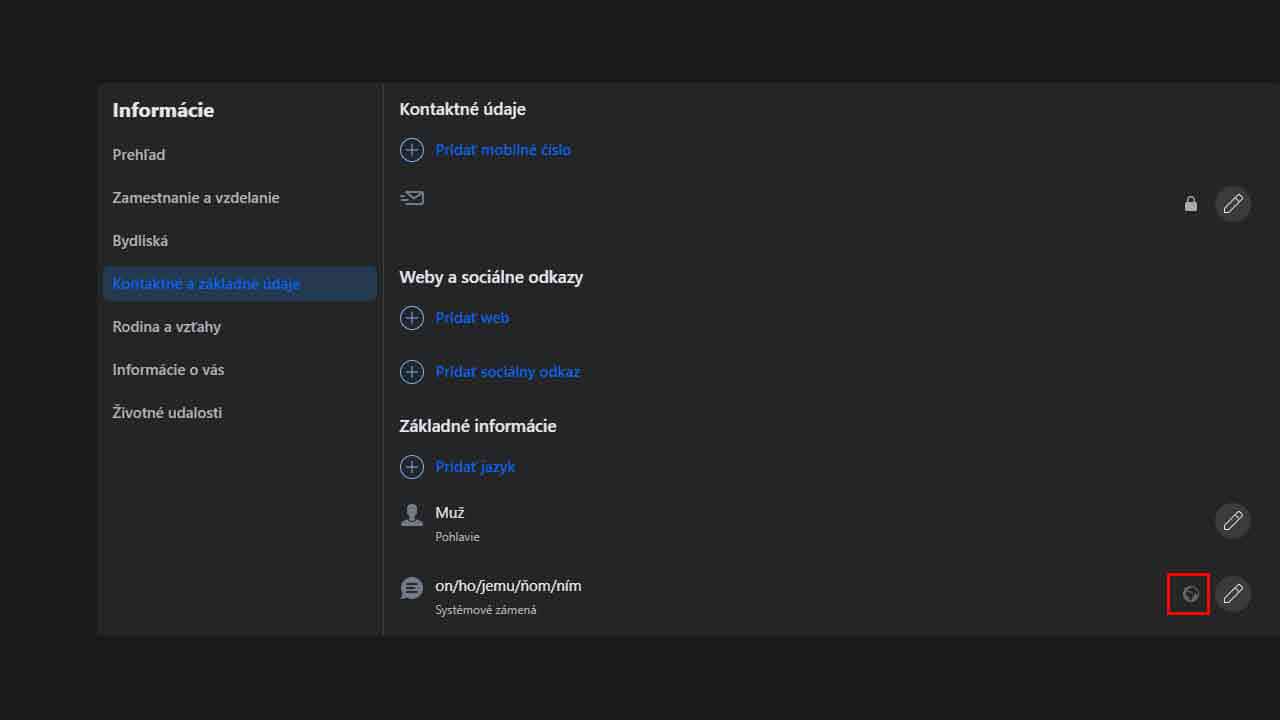Go to the Bydliská section
This screenshot has height=720, width=1280.
point(140,241)
